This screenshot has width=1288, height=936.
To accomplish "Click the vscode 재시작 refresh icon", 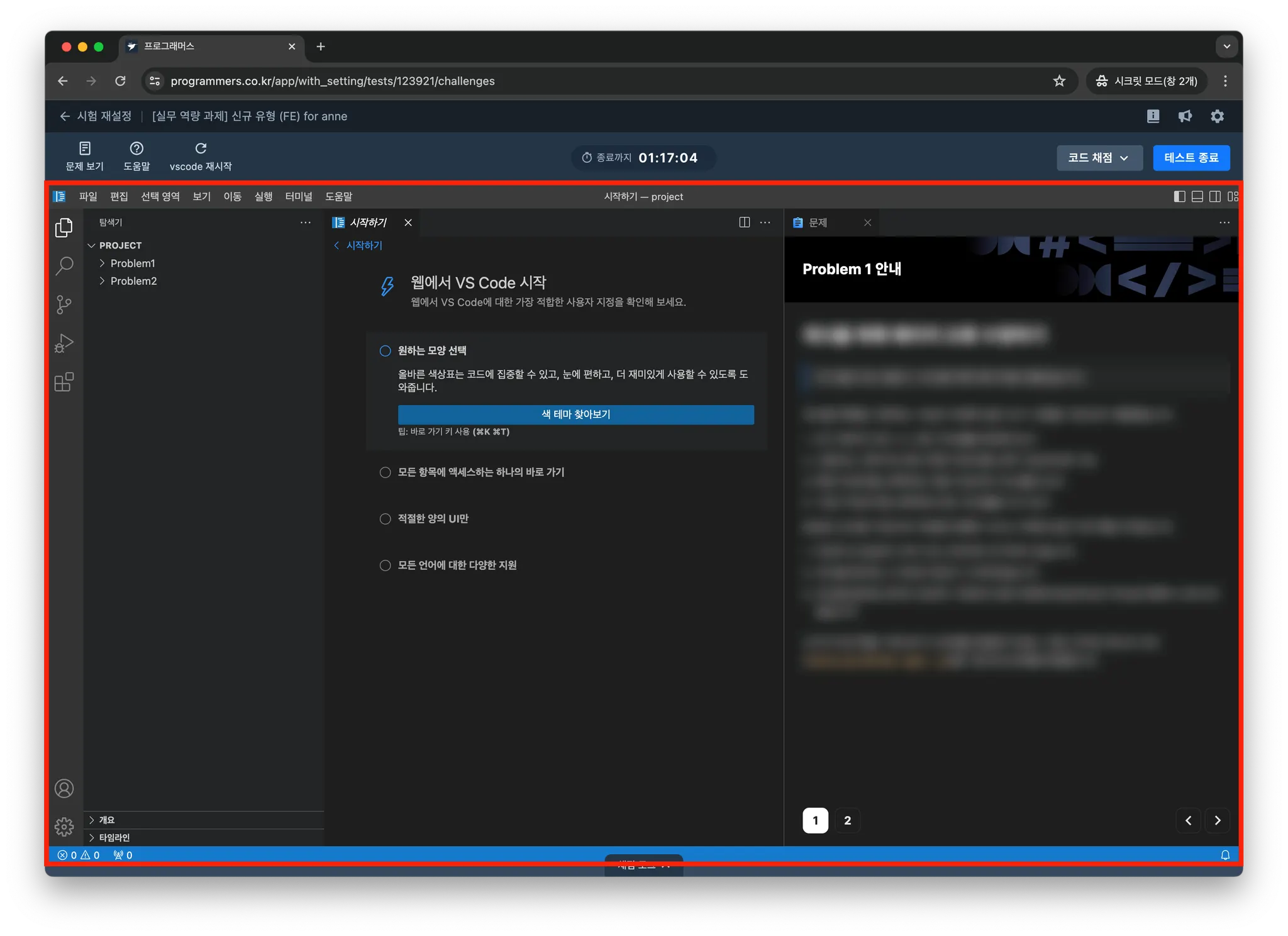I will tap(201, 148).
